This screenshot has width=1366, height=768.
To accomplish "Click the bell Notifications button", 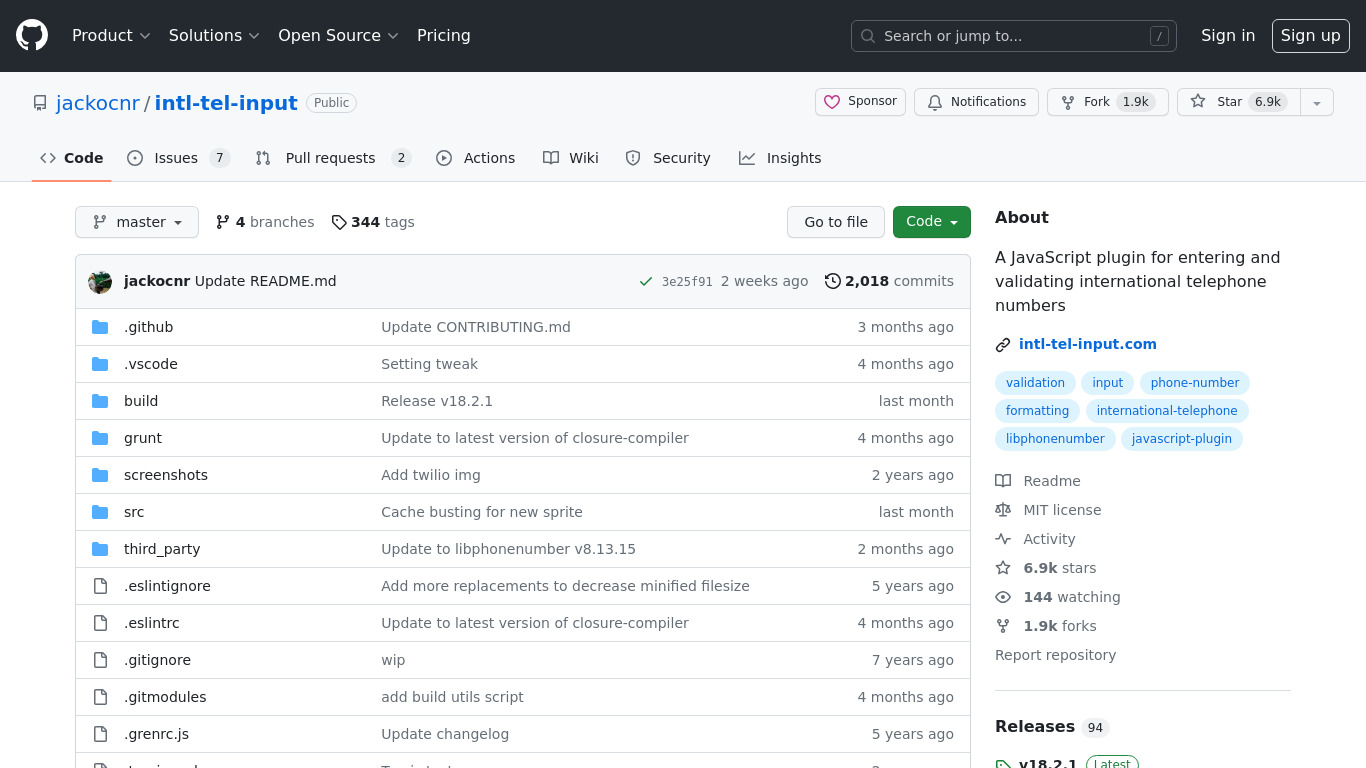I will pyautogui.click(x=976, y=102).
